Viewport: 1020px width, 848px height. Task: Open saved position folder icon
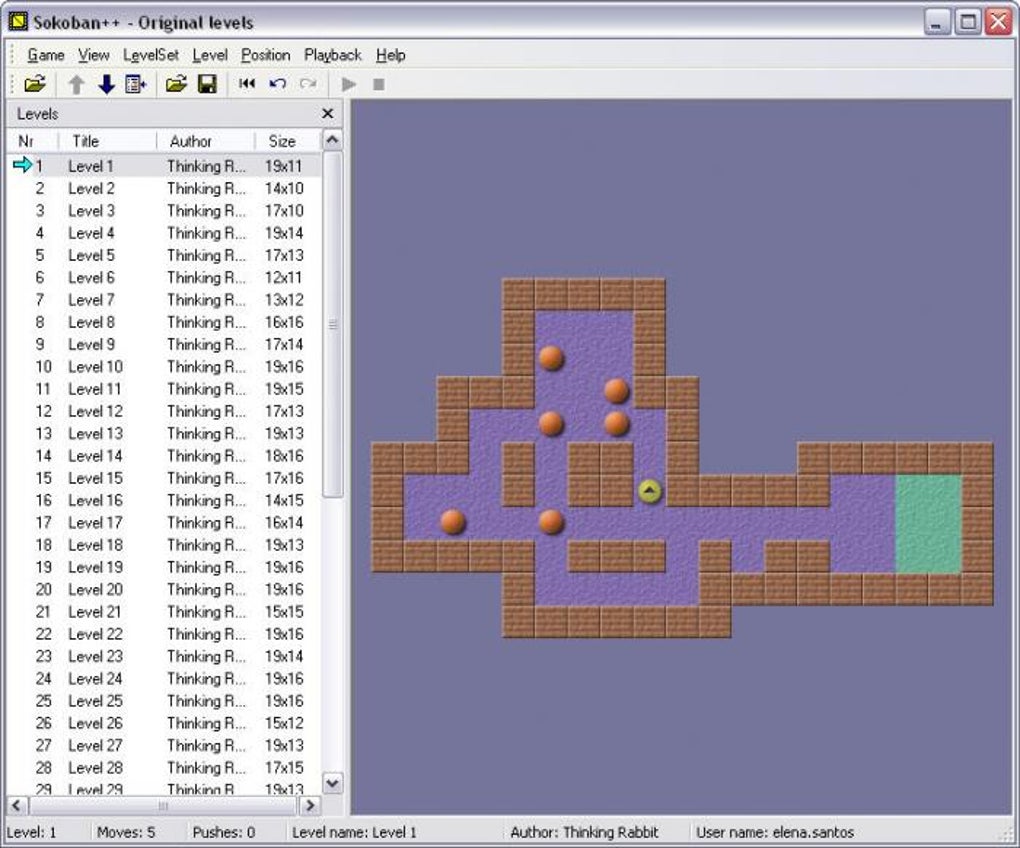tap(176, 84)
